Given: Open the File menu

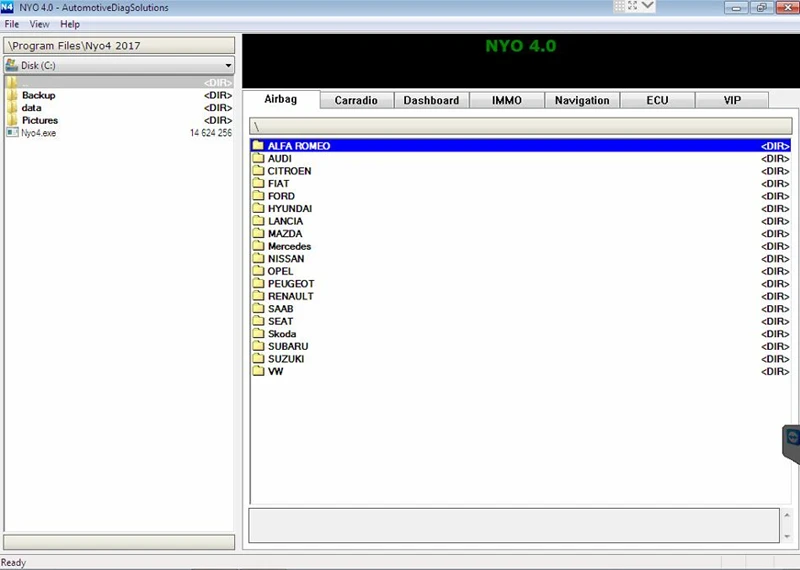Looking at the screenshot, I should coord(12,24).
